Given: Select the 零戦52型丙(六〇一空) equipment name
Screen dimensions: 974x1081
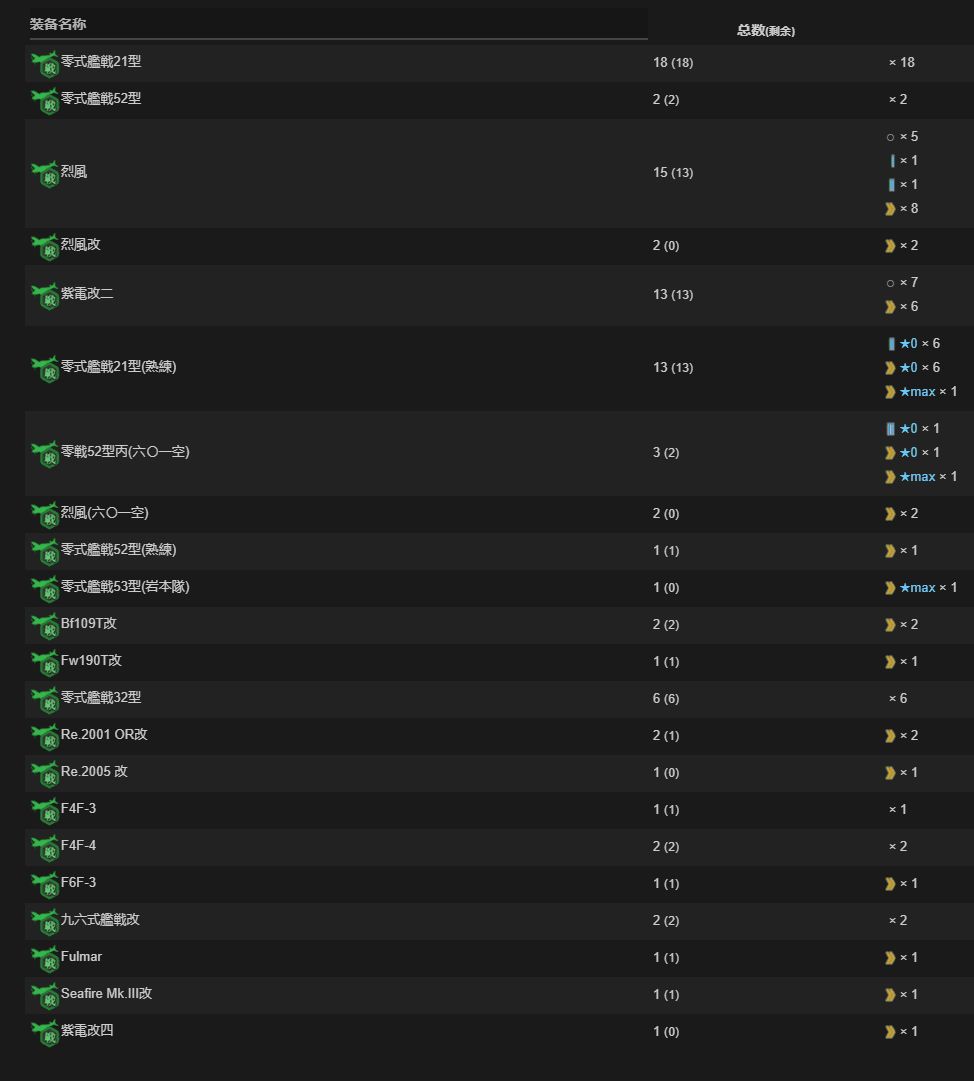Looking at the screenshot, I should [125, 452].
